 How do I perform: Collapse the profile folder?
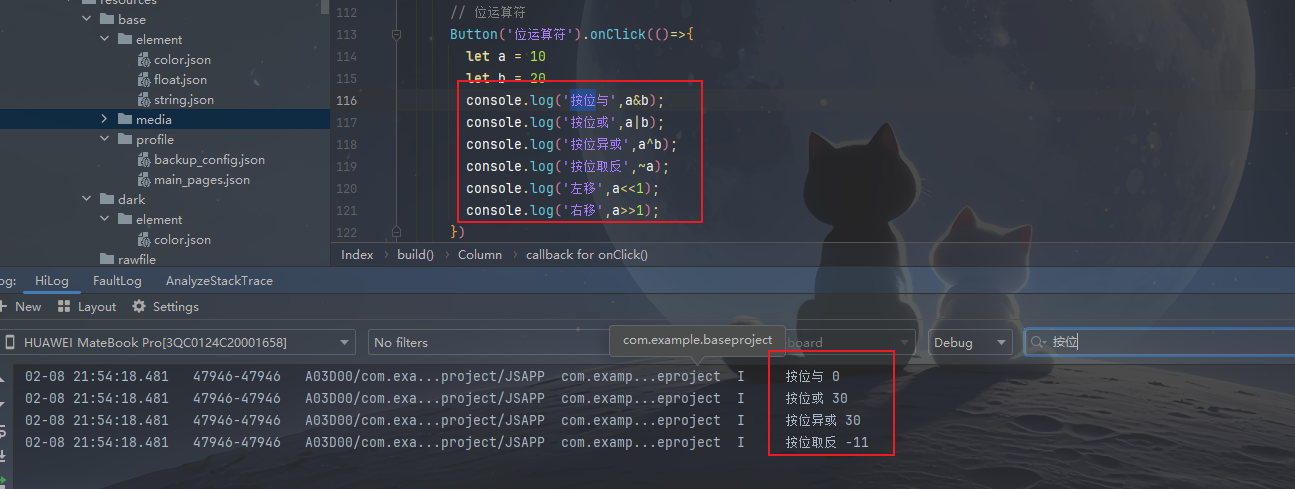pos(104,140)
